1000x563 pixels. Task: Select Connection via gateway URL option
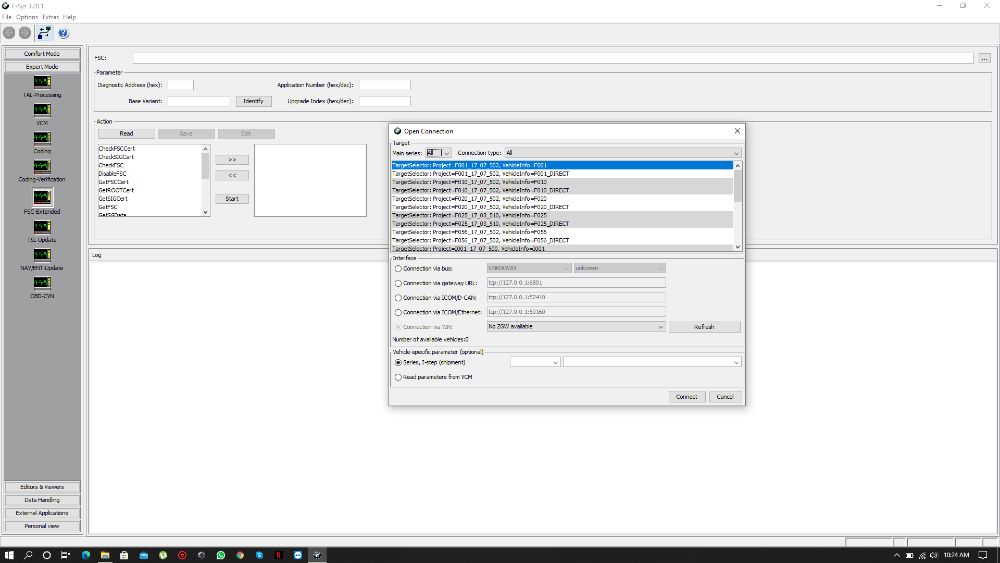[x=398, y=283]
